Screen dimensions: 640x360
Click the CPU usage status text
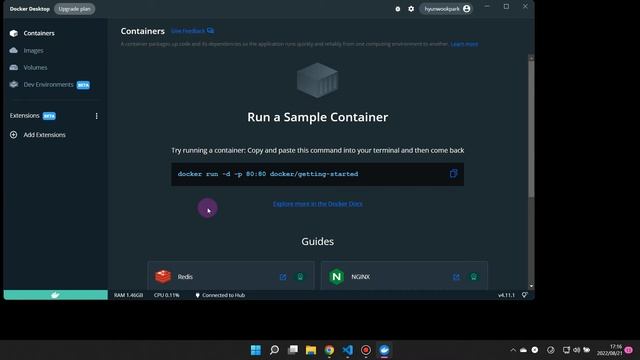click(x=167, y=295)
